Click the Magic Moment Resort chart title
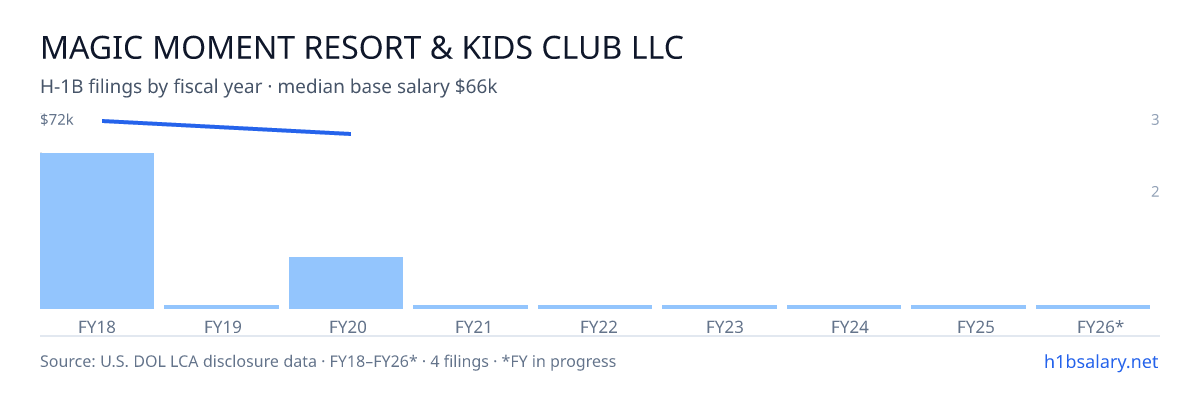 tap(361, 47)
